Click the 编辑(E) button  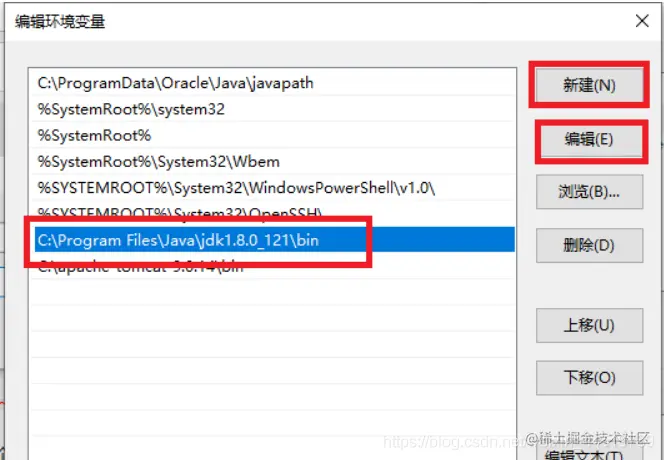click(589, 139)
